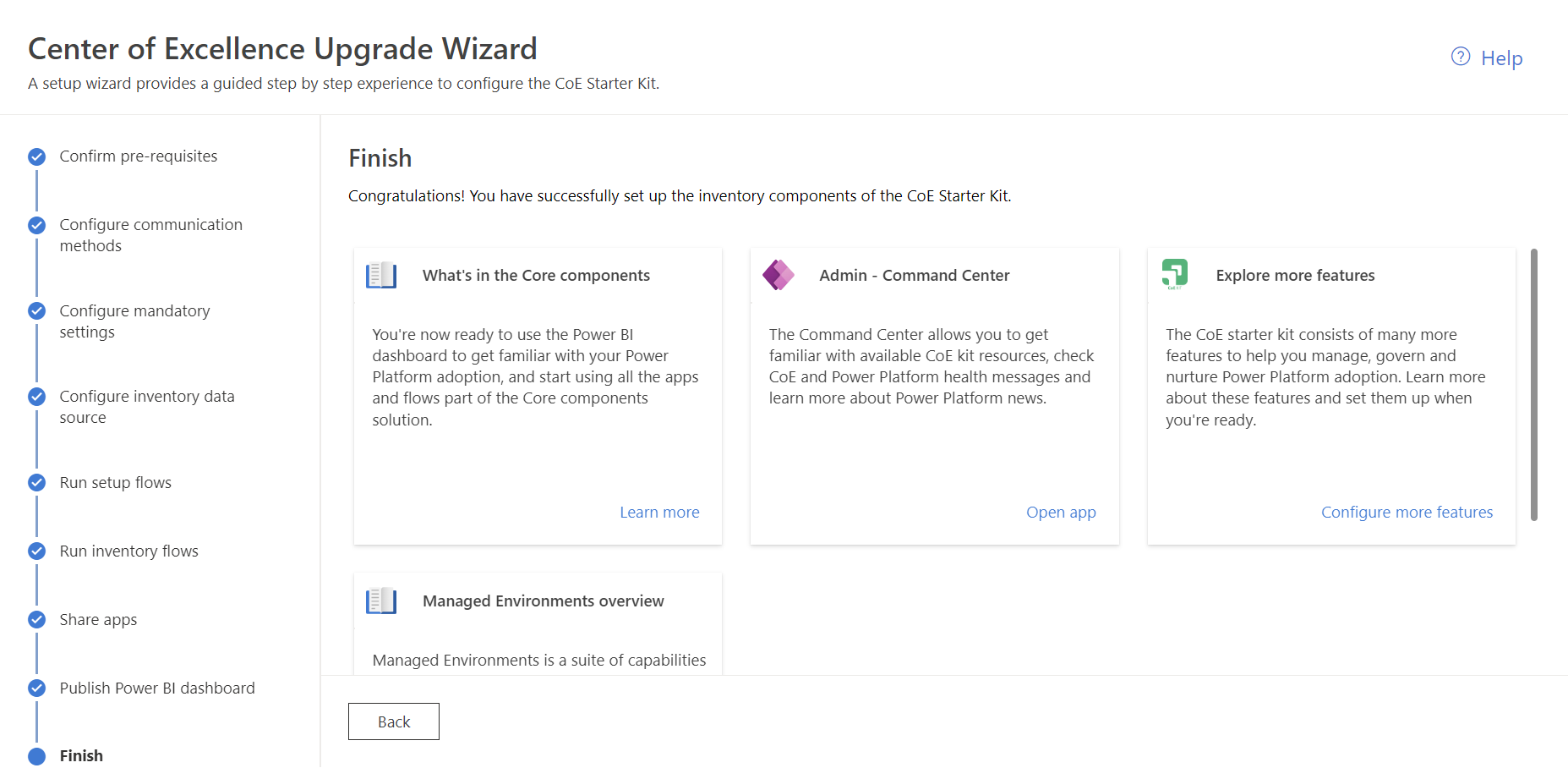
Task: Click the green CoE Kit icon
Action: pyautogui.click(x=1175, y=274)
